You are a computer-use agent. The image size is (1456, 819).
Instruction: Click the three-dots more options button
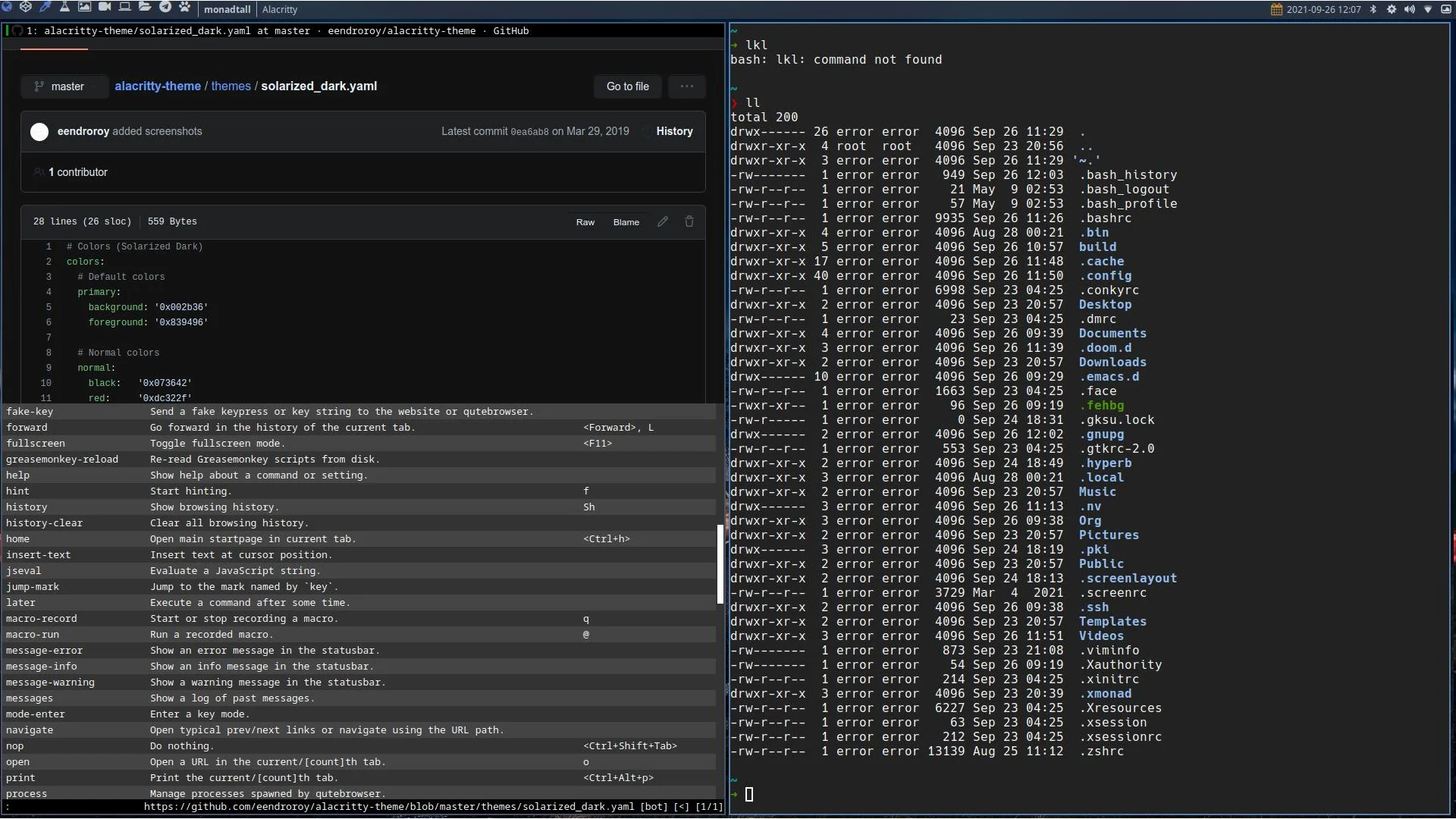(x=687, y=86)
